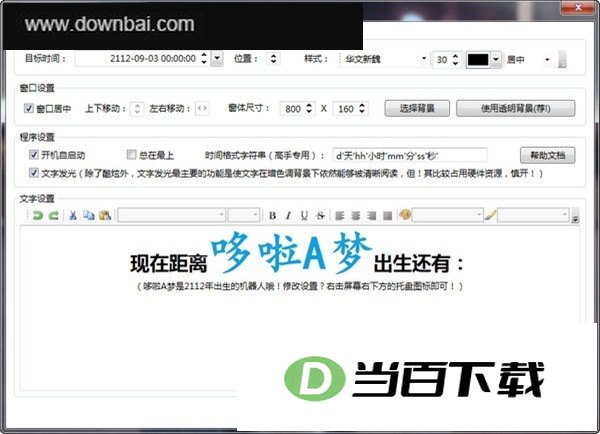Click the 位置 spinner control
This screenshot has height=434, width=600.
[x=273, y=59]
